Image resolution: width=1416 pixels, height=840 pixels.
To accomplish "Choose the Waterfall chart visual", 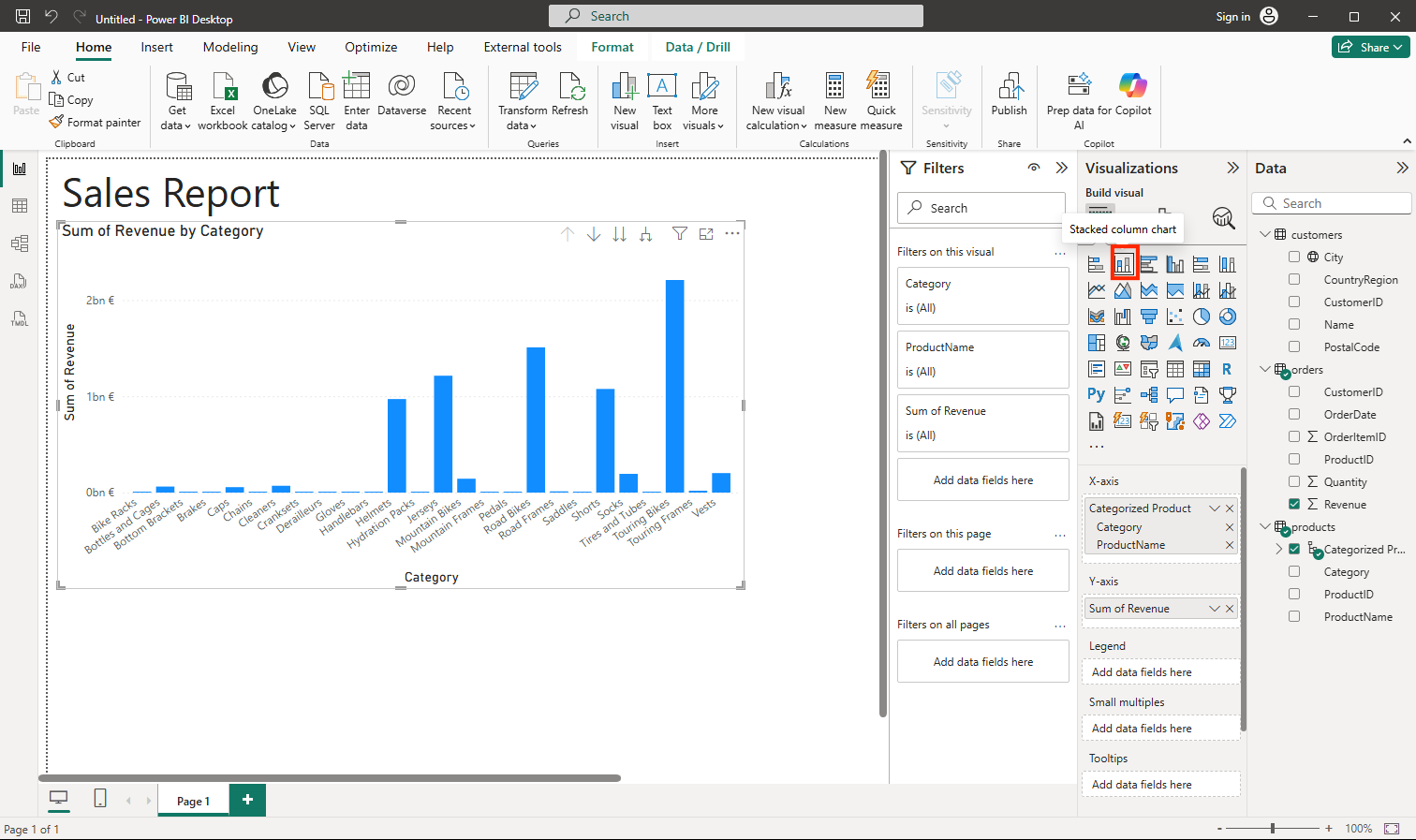I will click(1123, 317).
